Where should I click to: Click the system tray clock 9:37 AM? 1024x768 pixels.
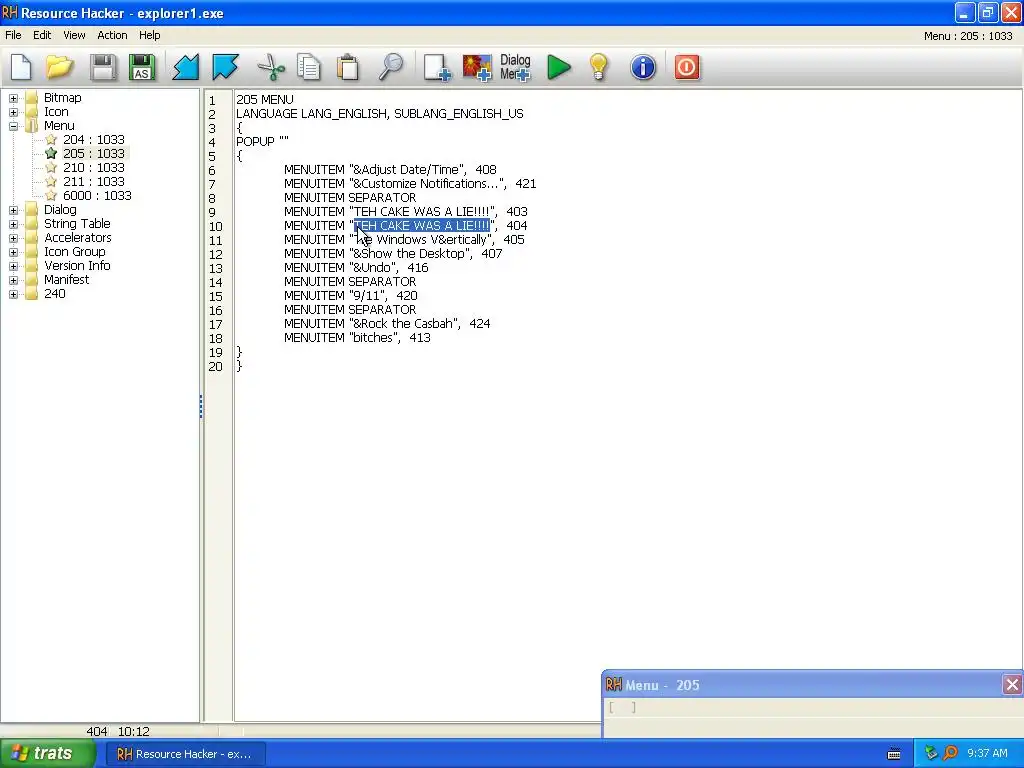click(987, 754)
